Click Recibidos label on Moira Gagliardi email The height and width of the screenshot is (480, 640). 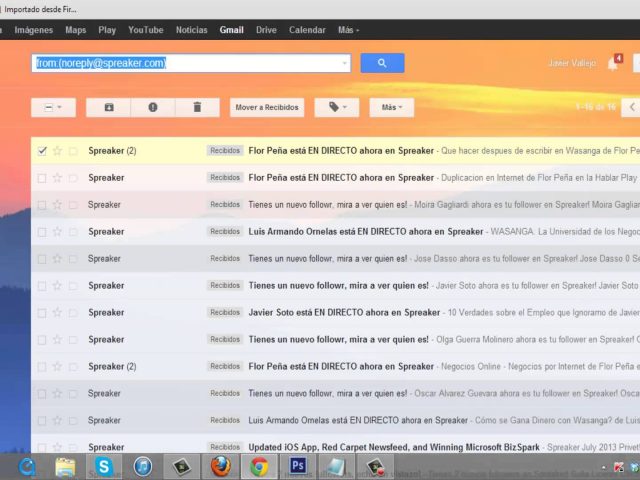coord(225,204)
